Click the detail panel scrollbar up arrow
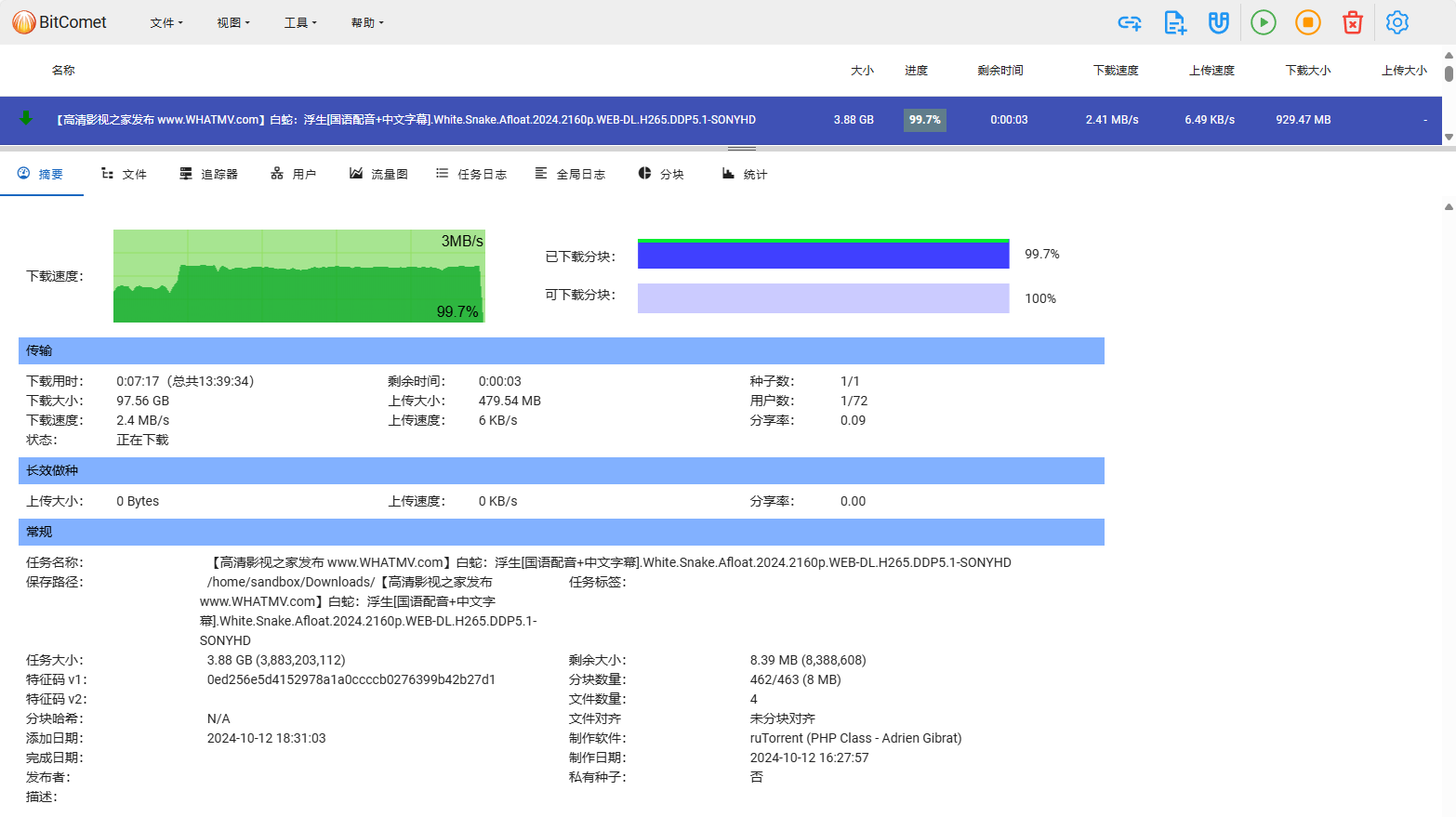Viewport: 1456px width, 817px height. tap(1449, 206)
